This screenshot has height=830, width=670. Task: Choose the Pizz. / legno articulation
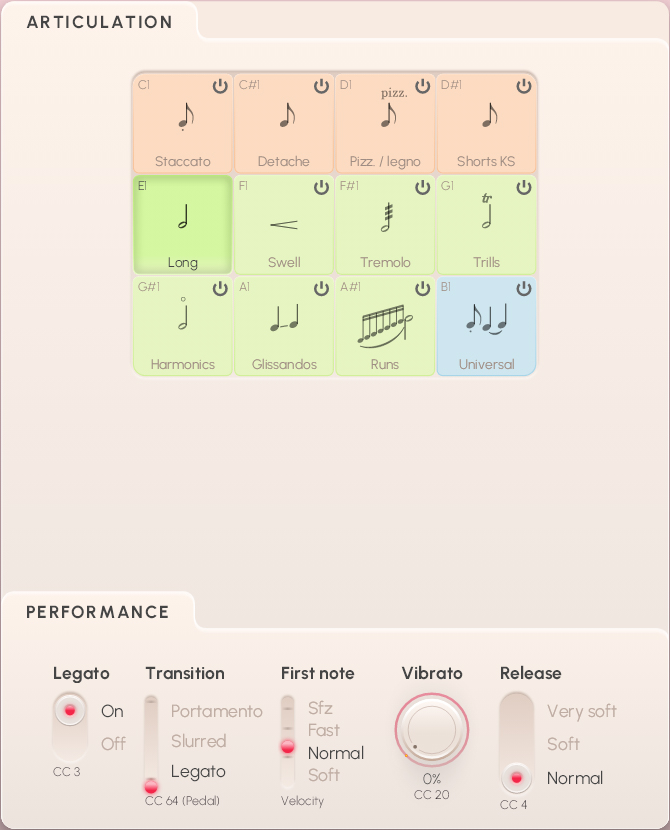coord(386,116)
